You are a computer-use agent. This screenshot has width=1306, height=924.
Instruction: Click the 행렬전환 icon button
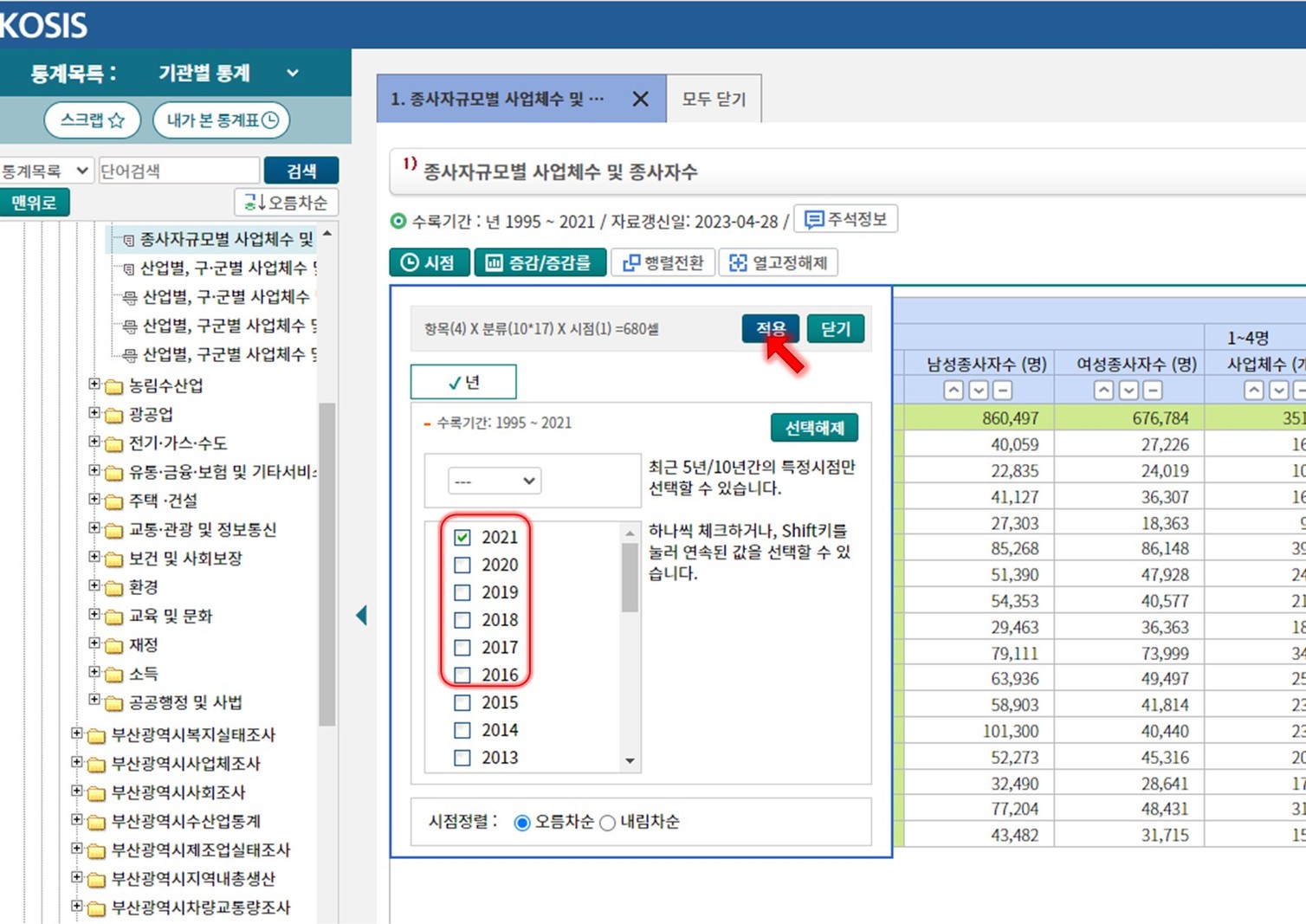(663, 262)
